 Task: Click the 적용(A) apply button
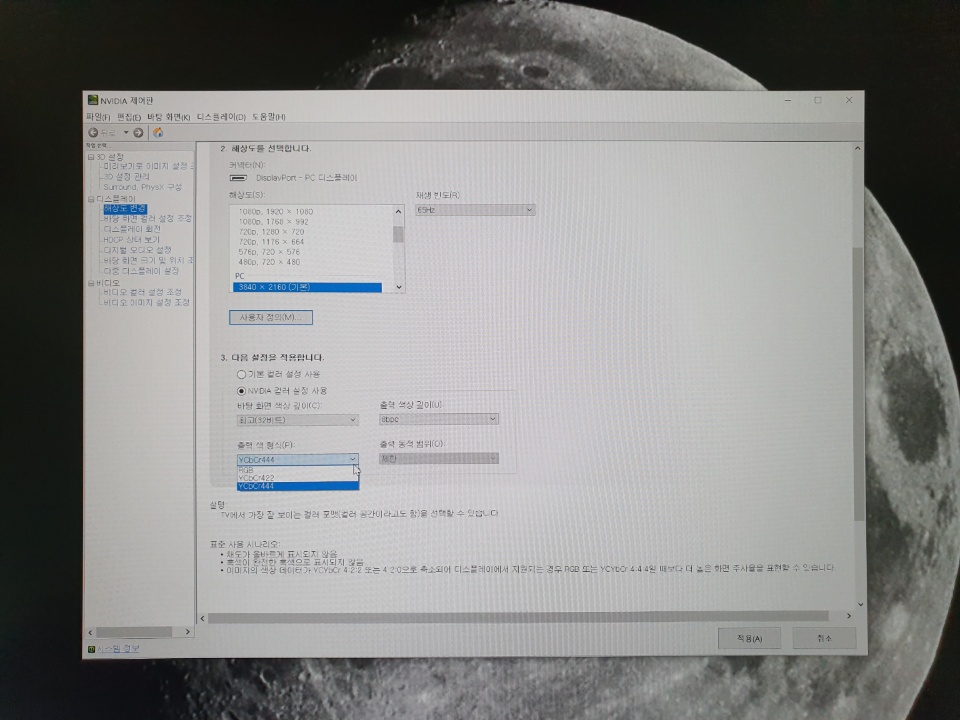(x=749, y=639)
